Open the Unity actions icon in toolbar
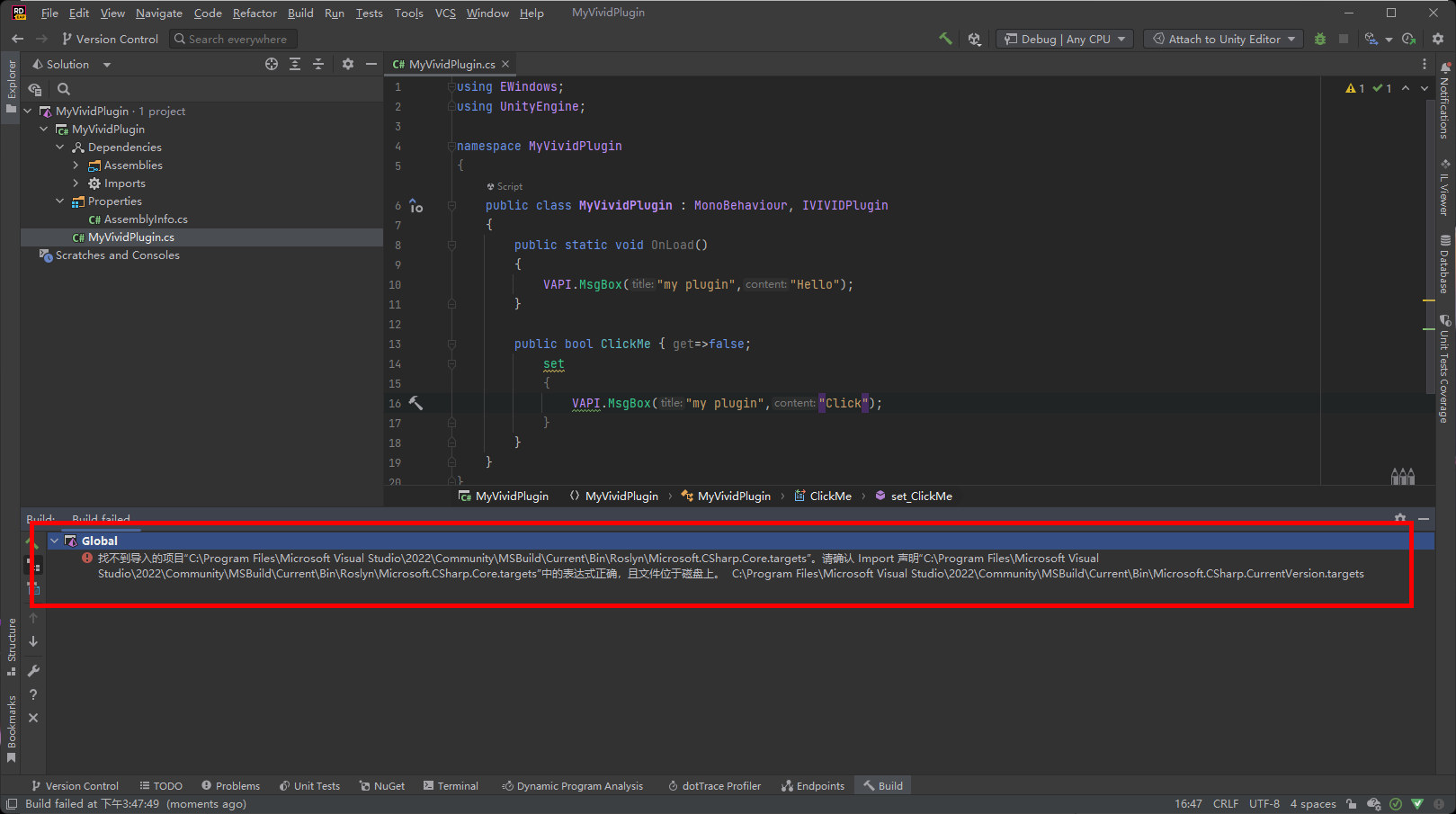1456x814 pixels. (x=975, y=39)
